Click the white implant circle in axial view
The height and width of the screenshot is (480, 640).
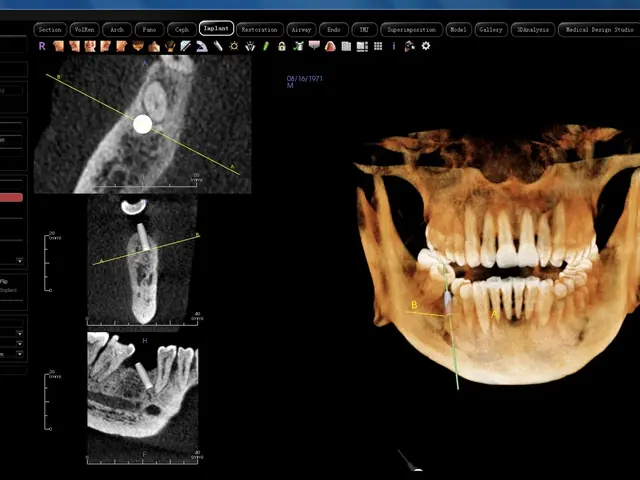coord(142,124)
